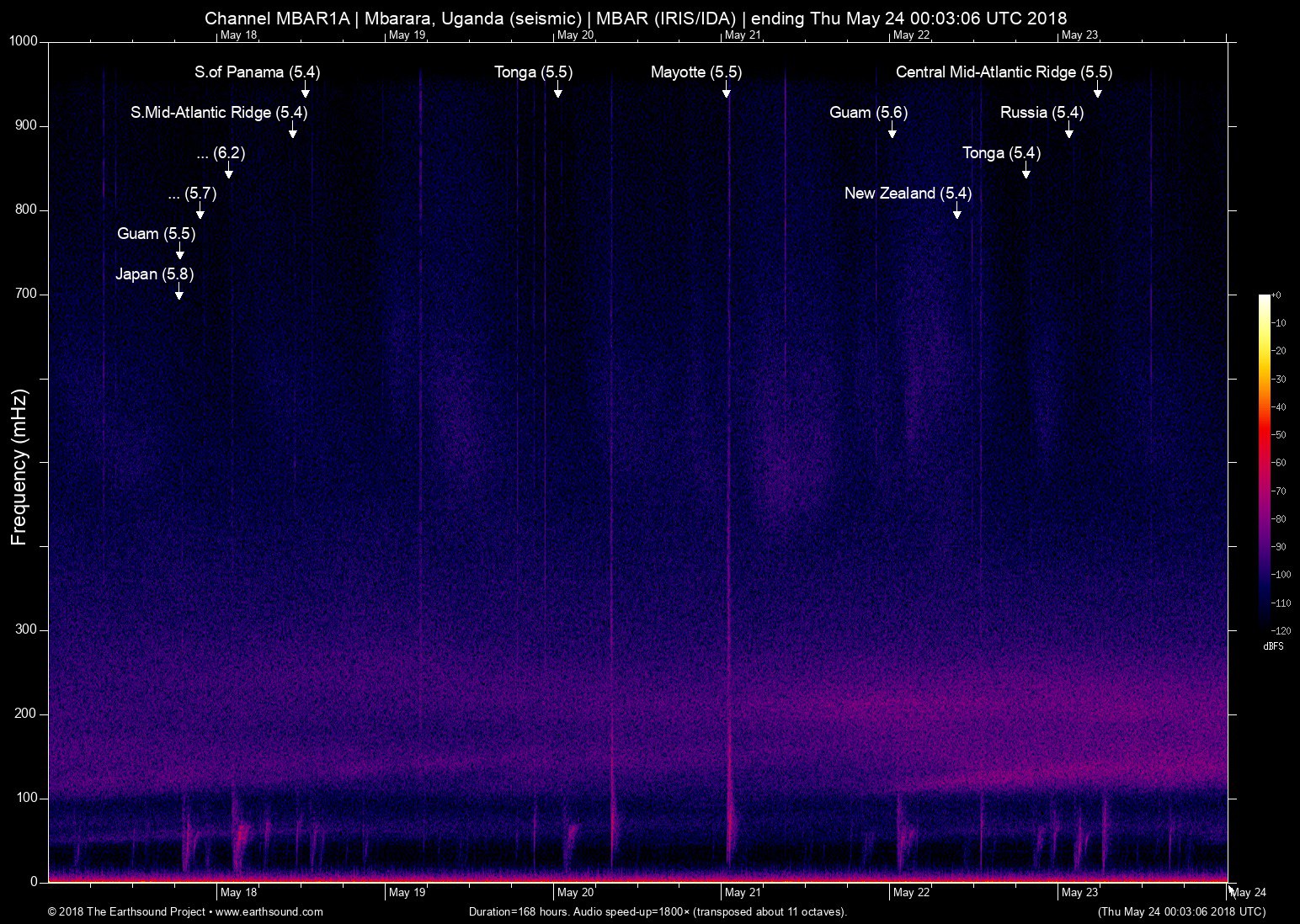This screenshot has height=924, width=1300.
Task: Click the arrow beneath Tonga (5.5)
Action: [557, 90]
